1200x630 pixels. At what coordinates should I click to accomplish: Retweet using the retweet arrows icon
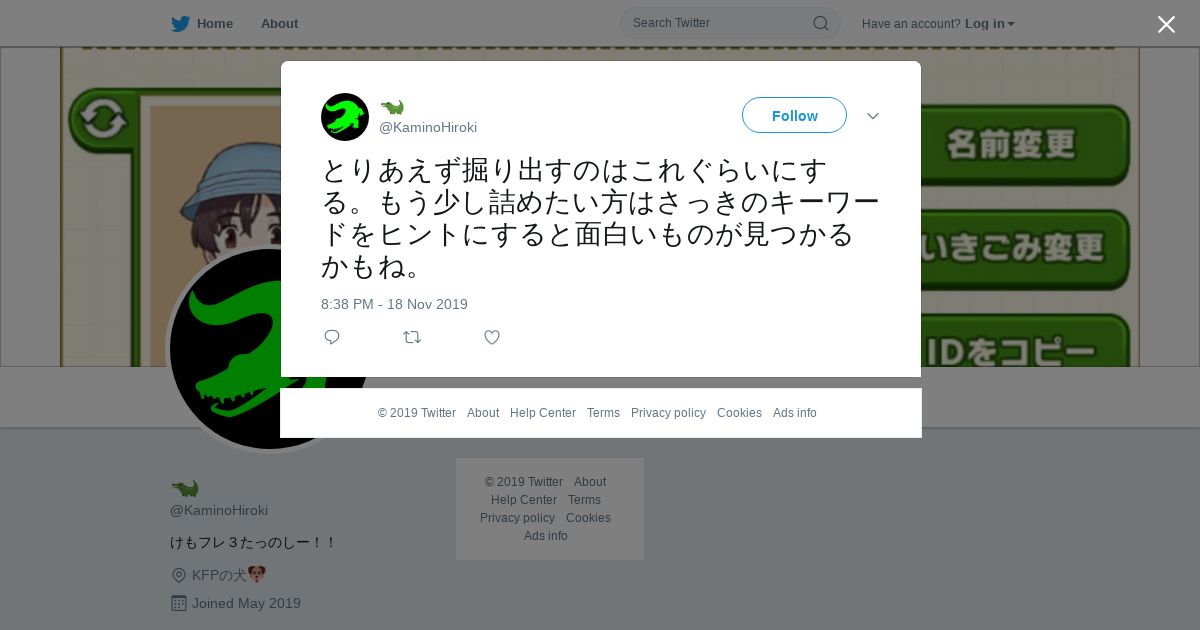tap(412, 337)
